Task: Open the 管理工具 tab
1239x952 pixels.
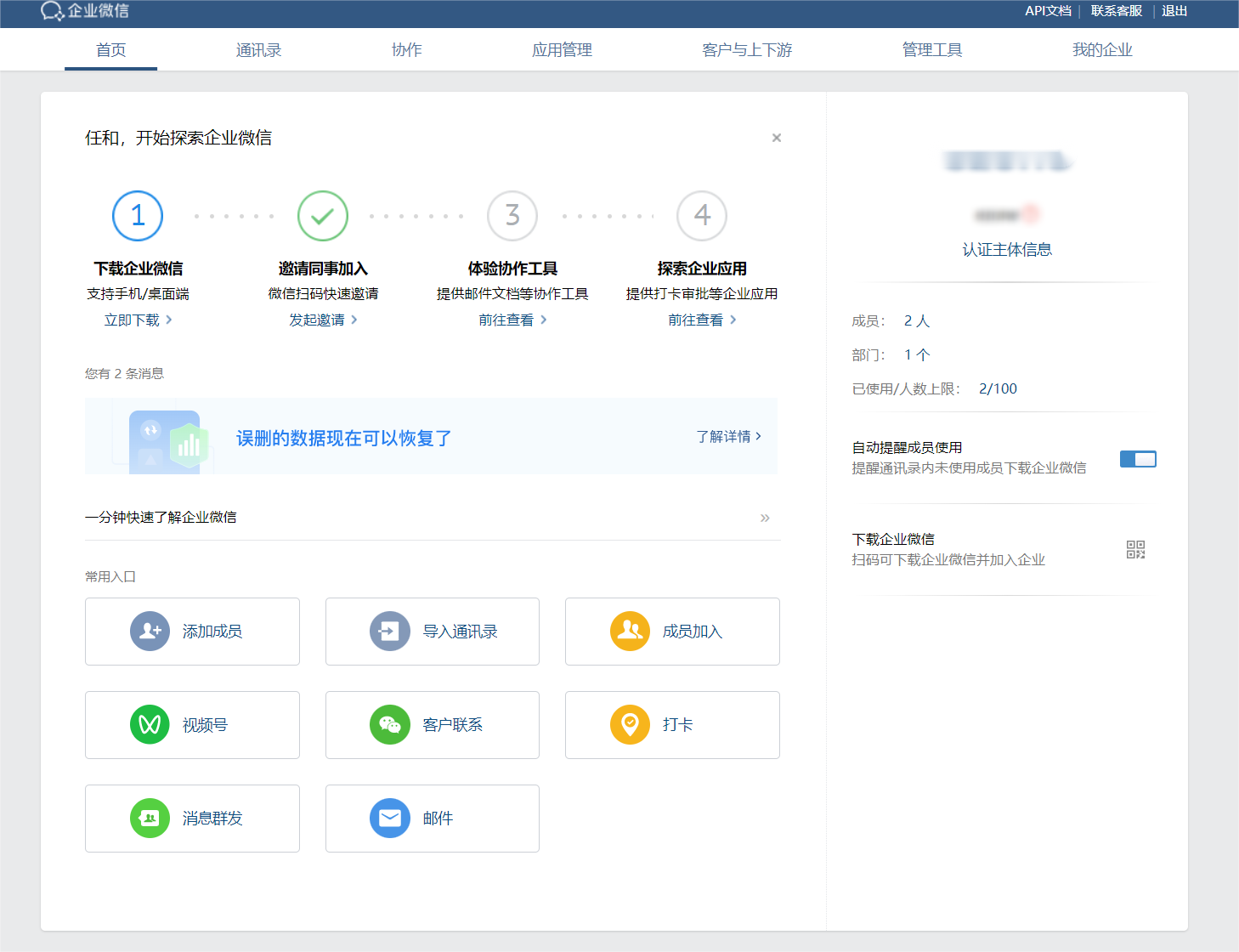Action: point(931,49)
